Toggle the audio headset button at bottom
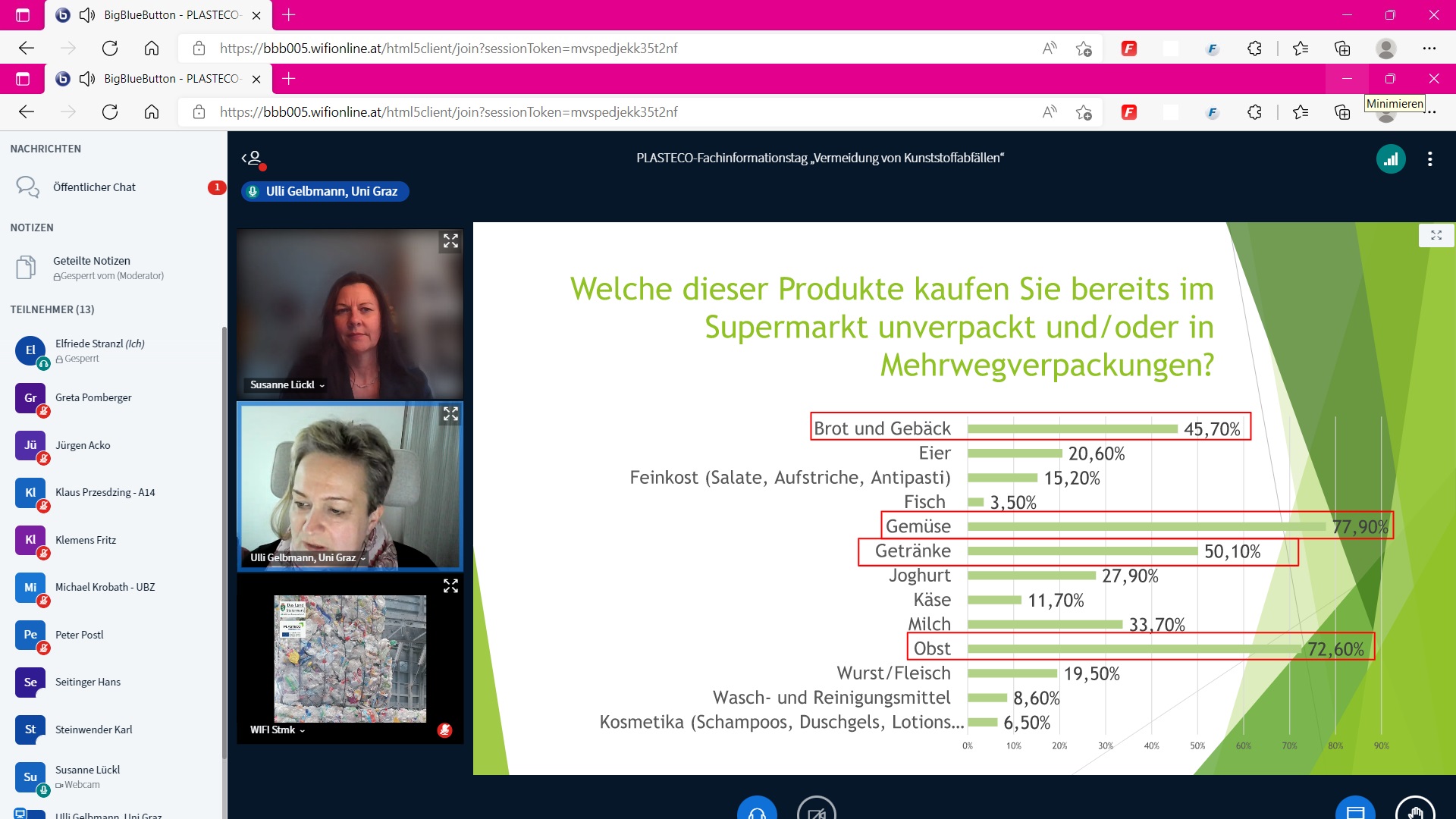 (x=757, y=810)
